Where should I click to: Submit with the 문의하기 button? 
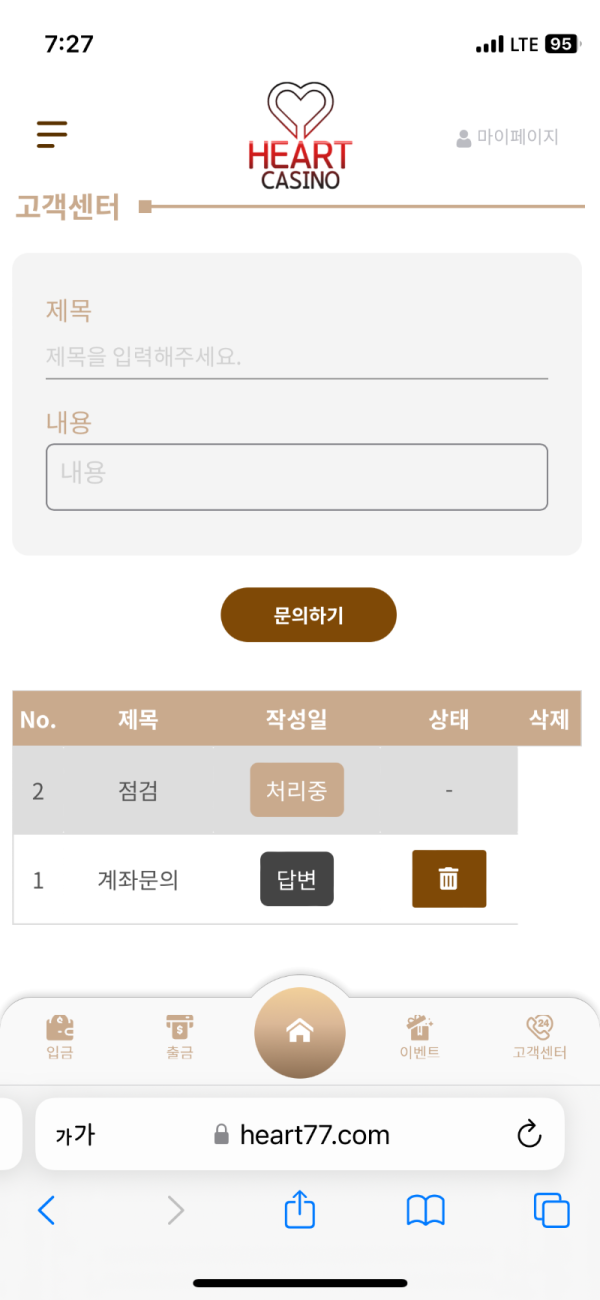point(309,615)
